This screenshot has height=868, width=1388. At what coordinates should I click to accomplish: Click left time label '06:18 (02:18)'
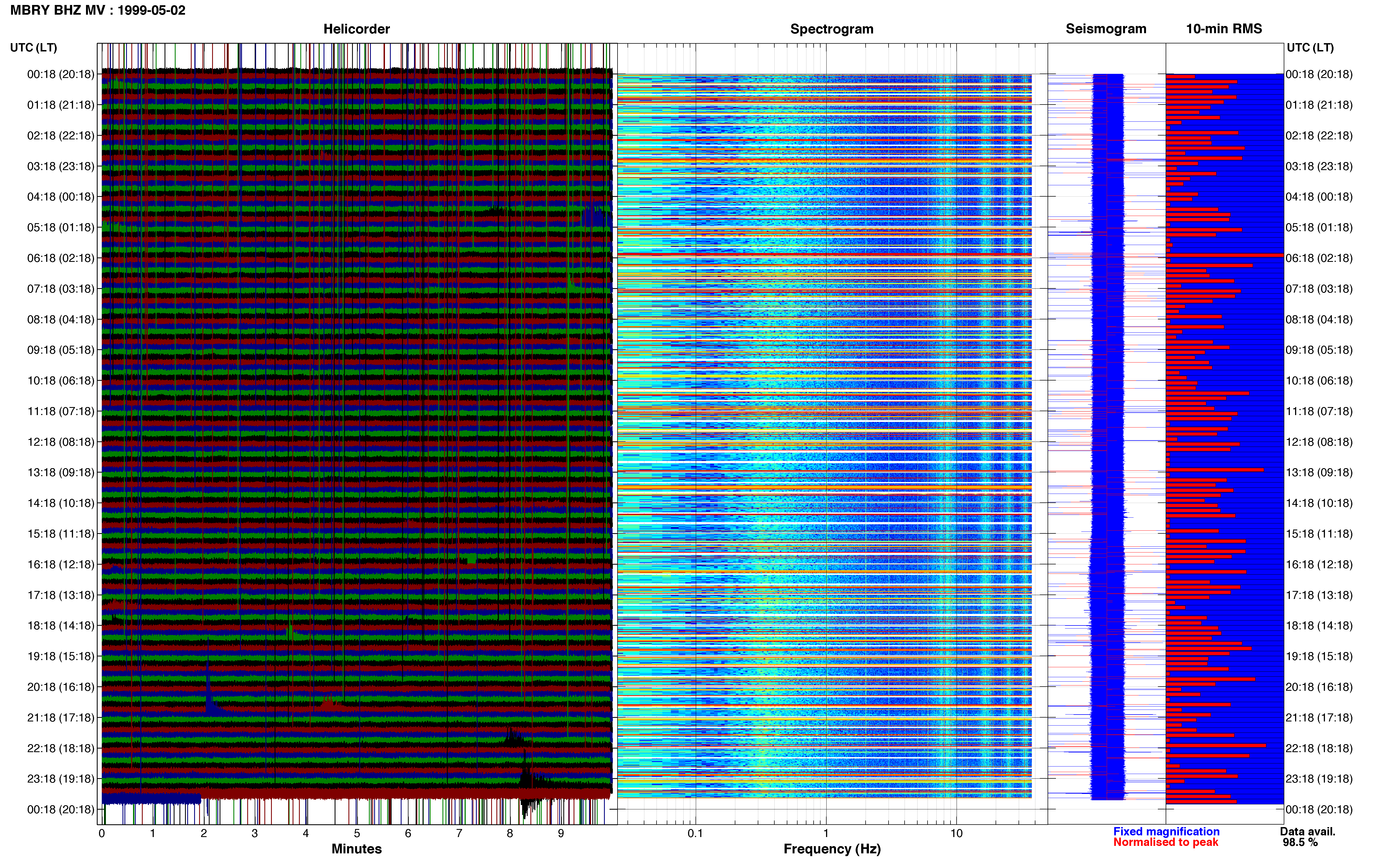61,258
